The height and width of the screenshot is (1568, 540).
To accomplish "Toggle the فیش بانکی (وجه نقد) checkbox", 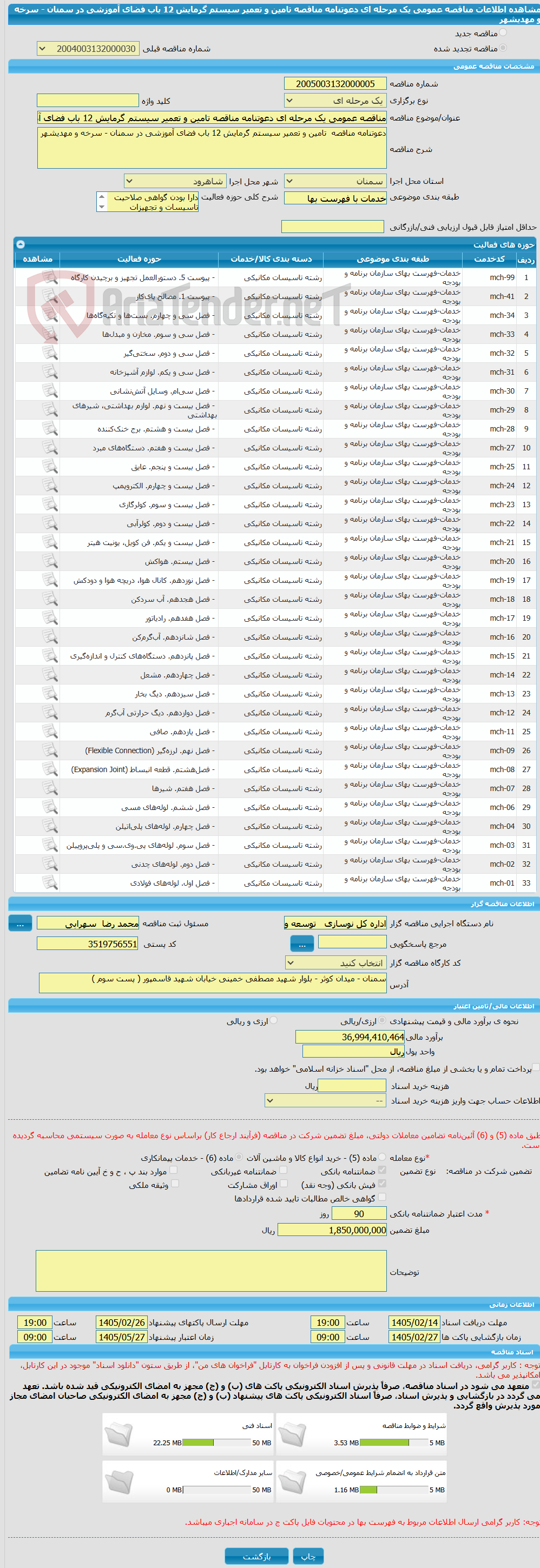I will (x=382, y=1184).
